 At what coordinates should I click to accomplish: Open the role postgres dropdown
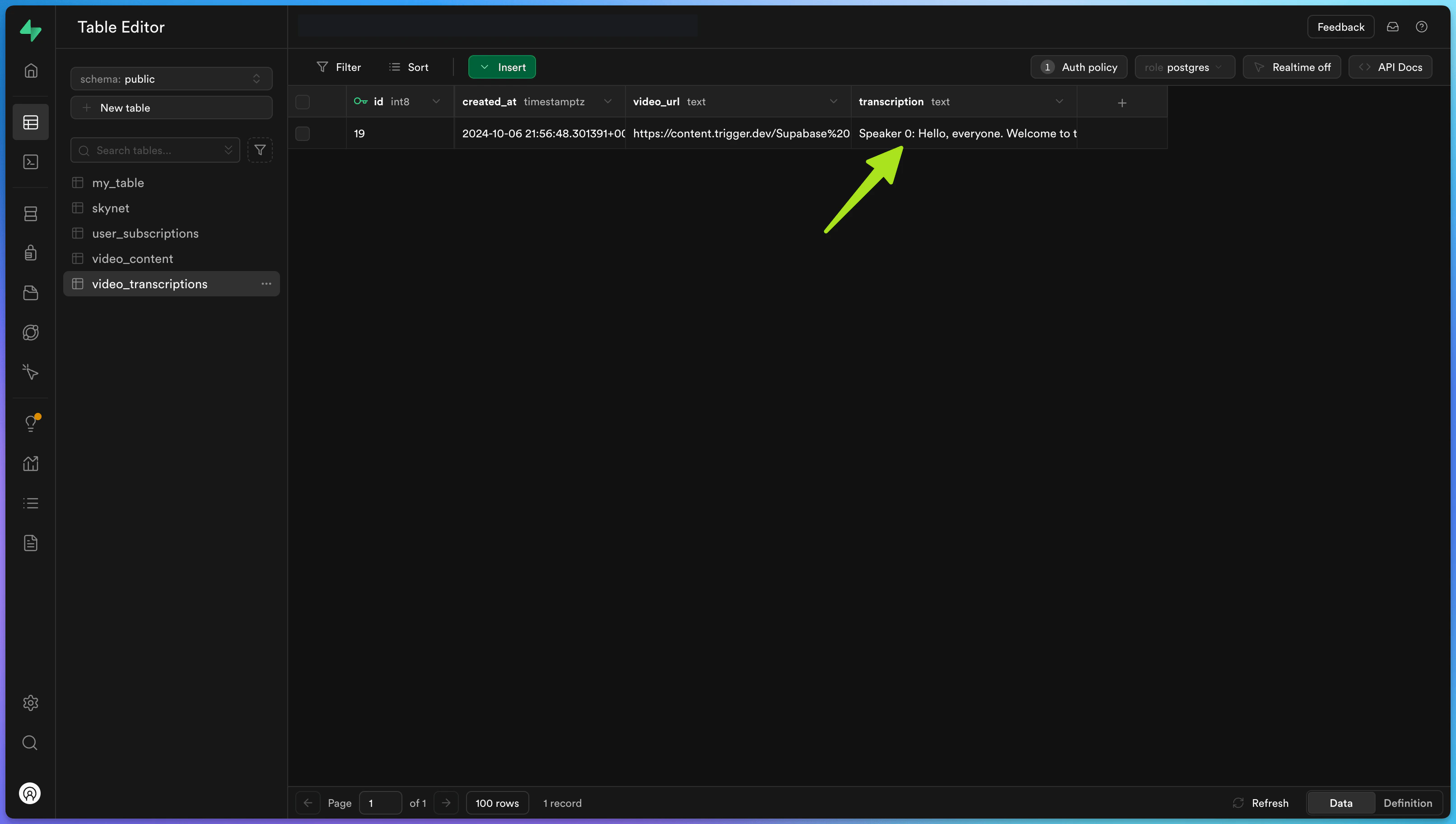(1184, 67)
